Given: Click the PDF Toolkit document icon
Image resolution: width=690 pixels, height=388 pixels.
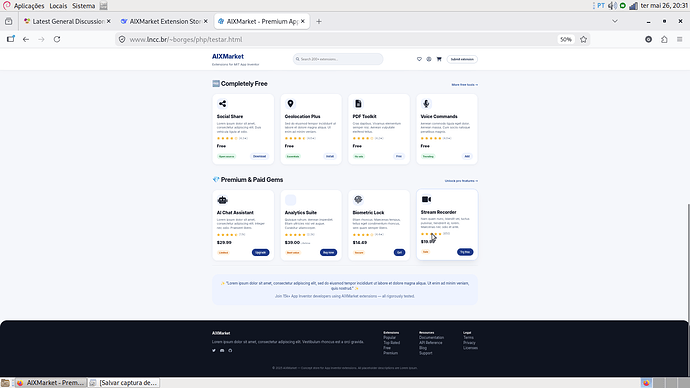Looking at the screenshot, I should coord(358,104).
